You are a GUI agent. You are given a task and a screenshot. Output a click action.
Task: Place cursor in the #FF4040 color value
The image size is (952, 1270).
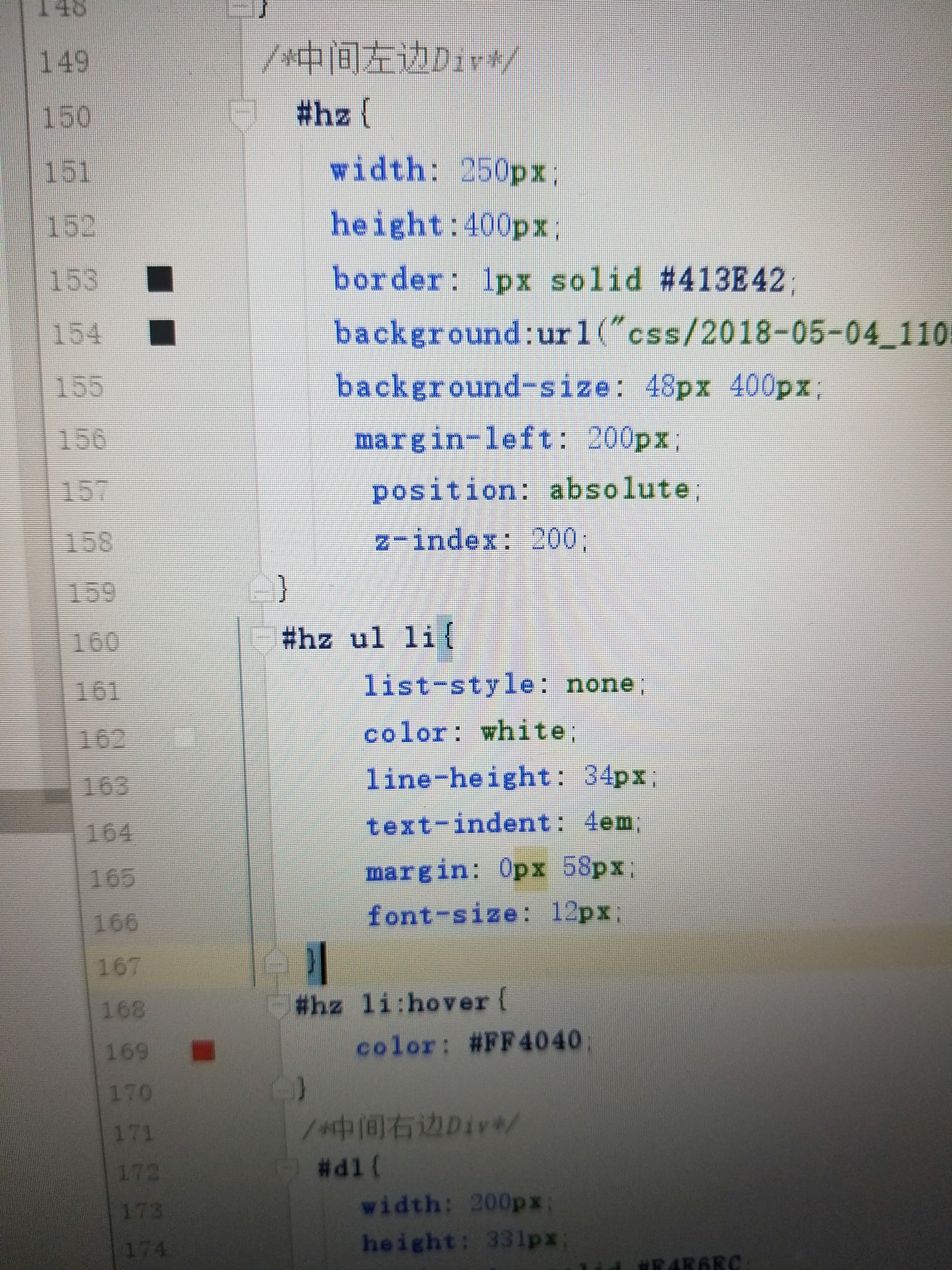coord(525,1042)
